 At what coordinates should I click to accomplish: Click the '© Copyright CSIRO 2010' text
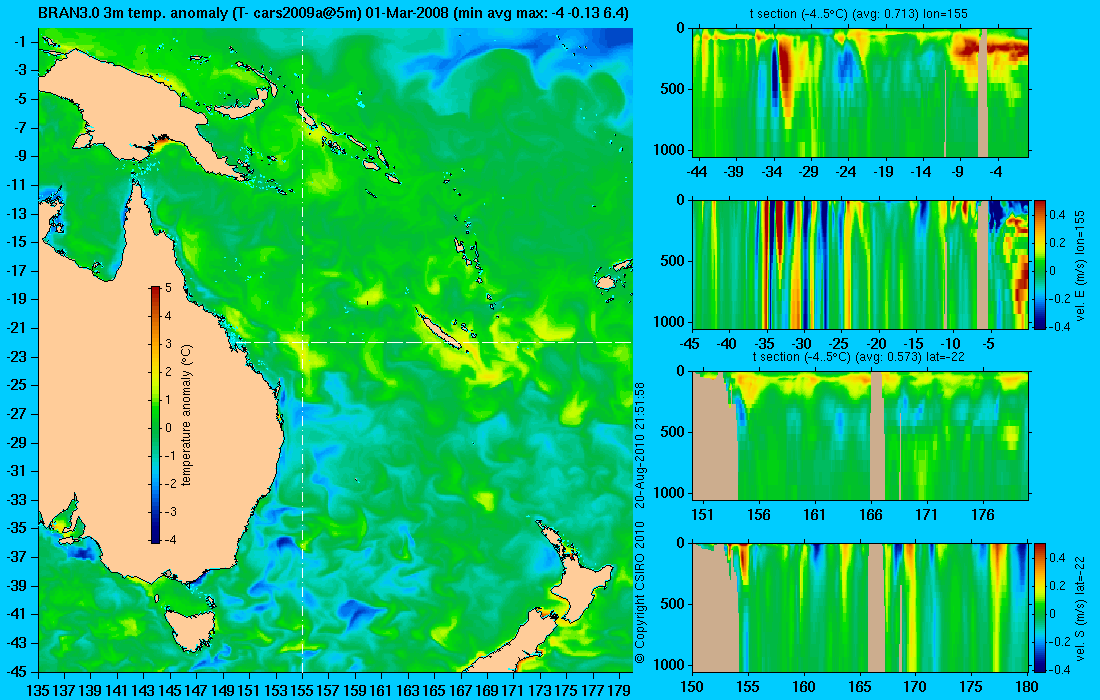[x=639, y=591]
